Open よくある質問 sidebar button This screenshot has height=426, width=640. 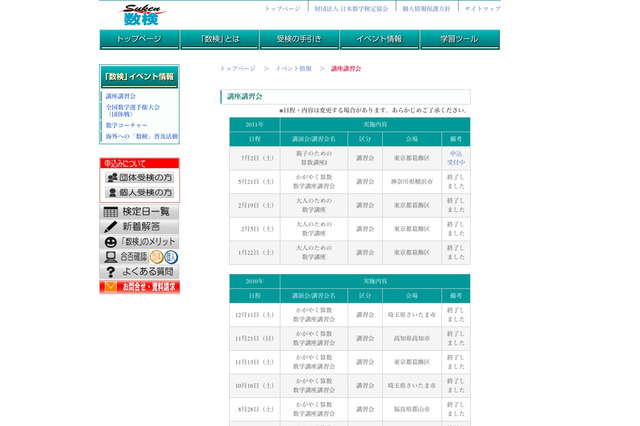[139, 272]
